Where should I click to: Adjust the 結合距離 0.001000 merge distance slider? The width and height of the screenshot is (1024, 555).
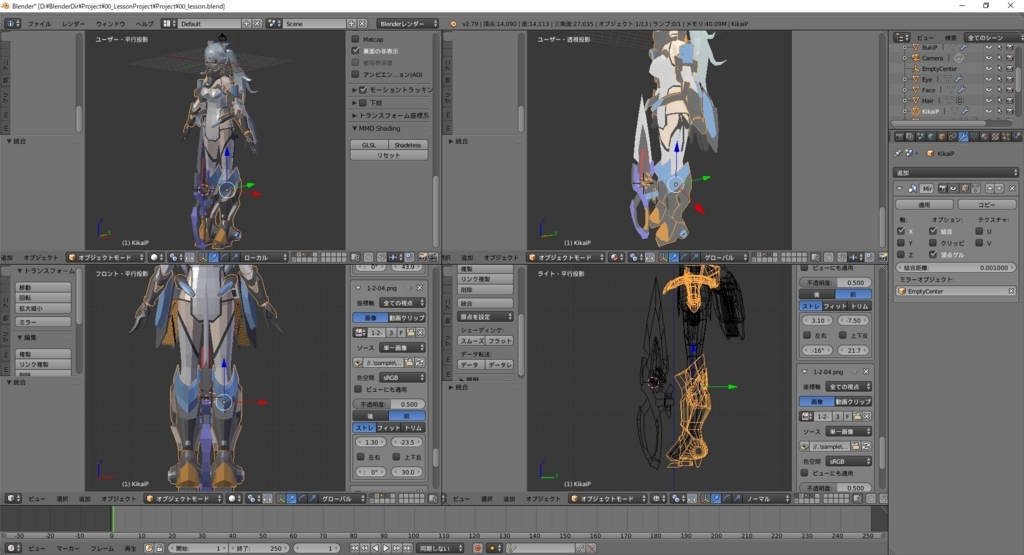(x=956, y=268)
